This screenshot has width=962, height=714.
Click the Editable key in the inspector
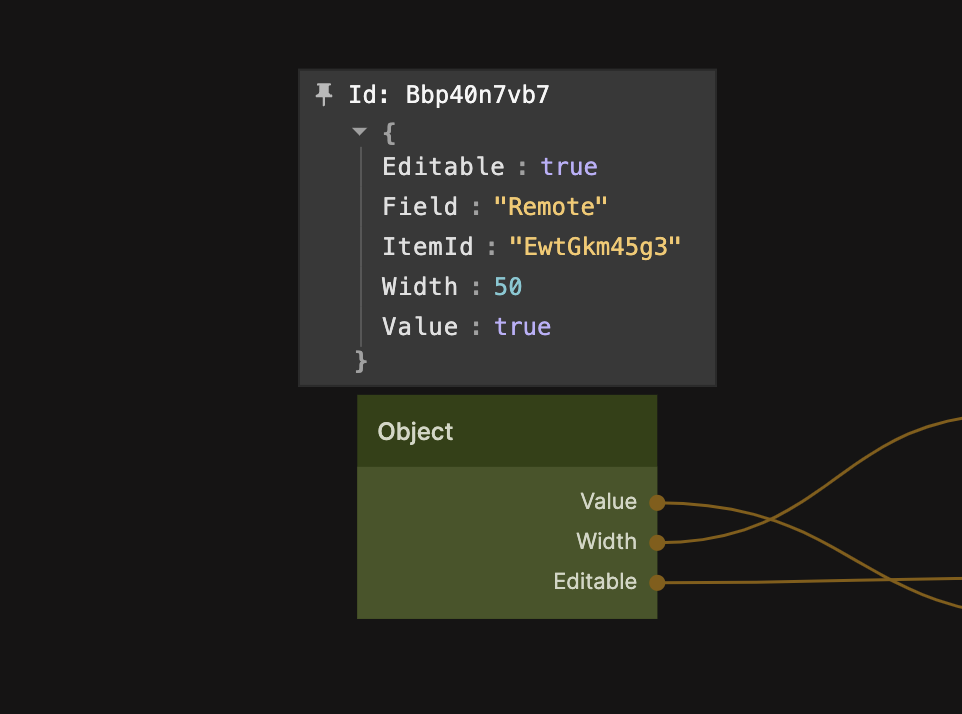(443, 167)
